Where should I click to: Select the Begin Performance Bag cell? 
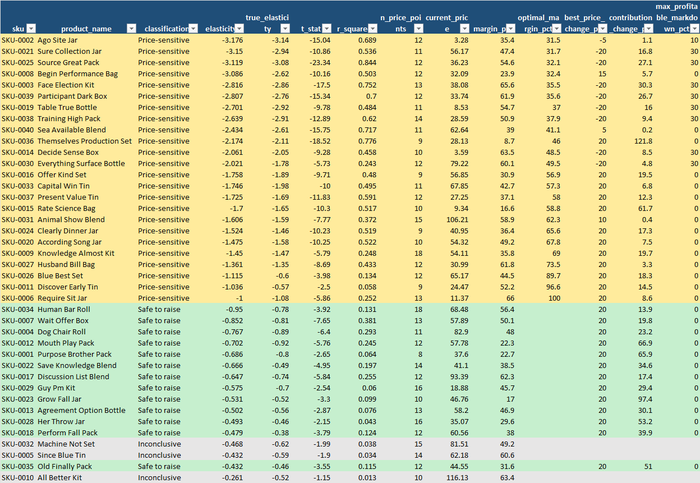86,74
